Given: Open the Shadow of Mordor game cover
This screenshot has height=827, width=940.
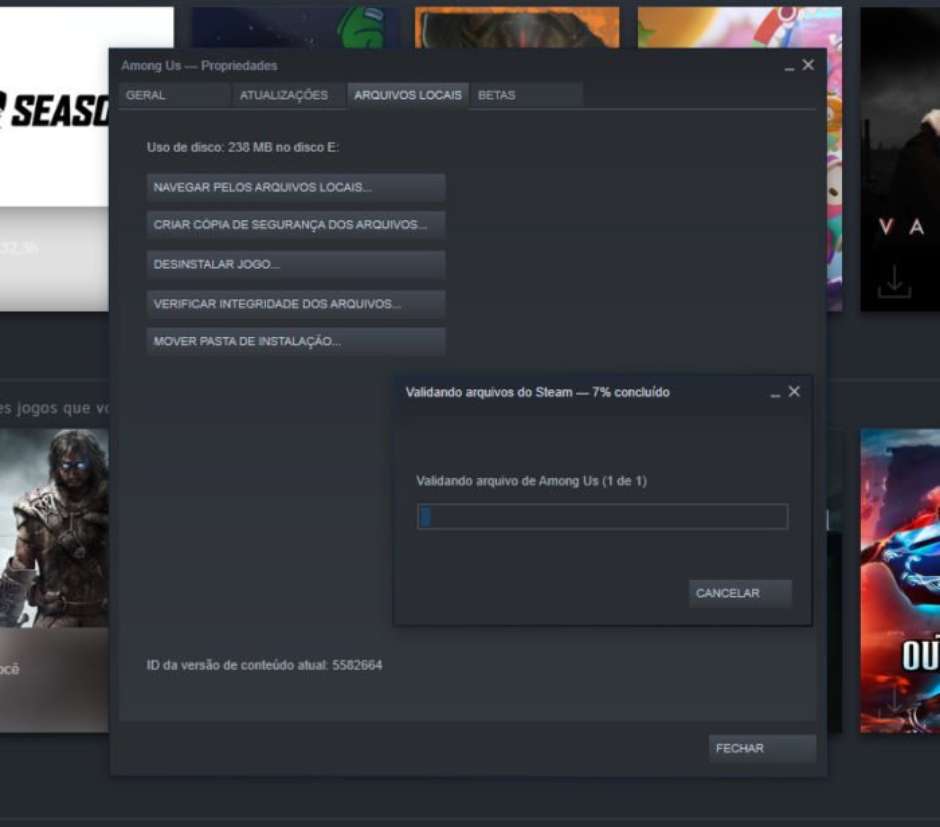Looking at the screenshot, I should pyautogui.click(x=55, y=530).
